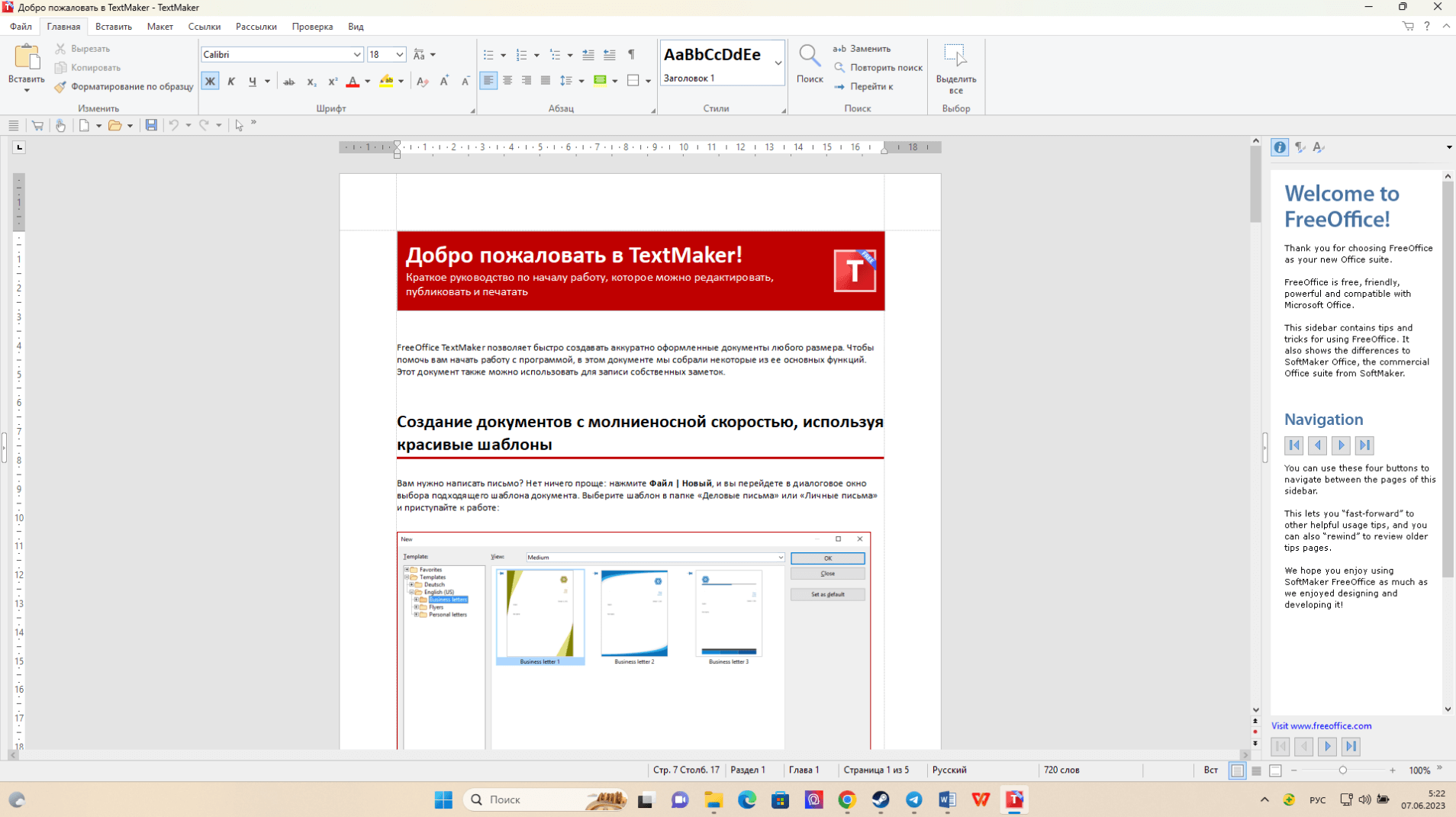Click the Search magnifier icon

pos(809,56)
